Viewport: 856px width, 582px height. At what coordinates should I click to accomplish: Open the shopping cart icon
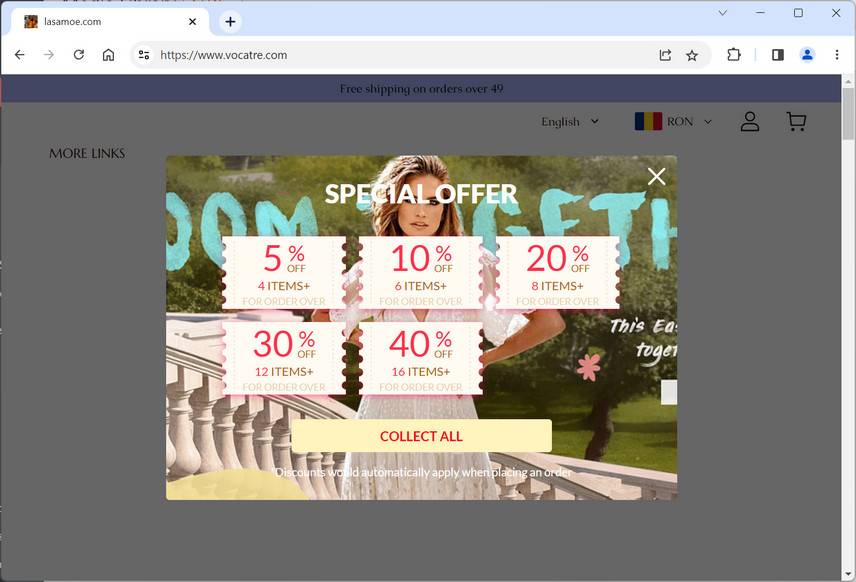click(796, 121)
